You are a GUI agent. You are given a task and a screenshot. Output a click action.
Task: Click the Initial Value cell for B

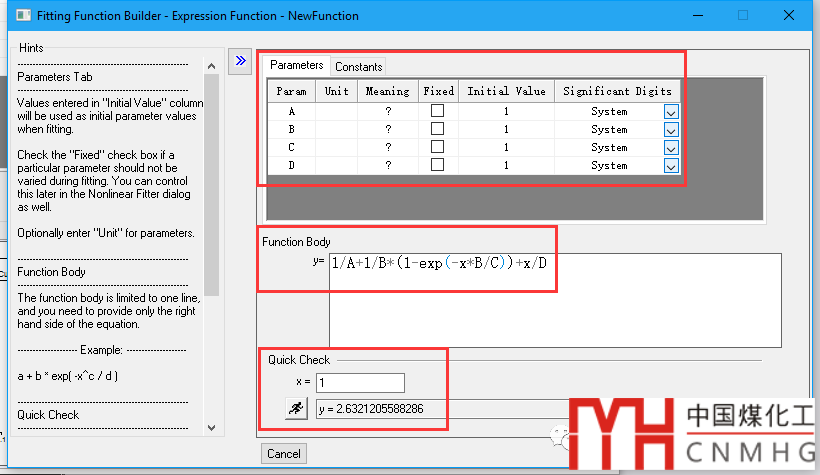coord(506,129)
